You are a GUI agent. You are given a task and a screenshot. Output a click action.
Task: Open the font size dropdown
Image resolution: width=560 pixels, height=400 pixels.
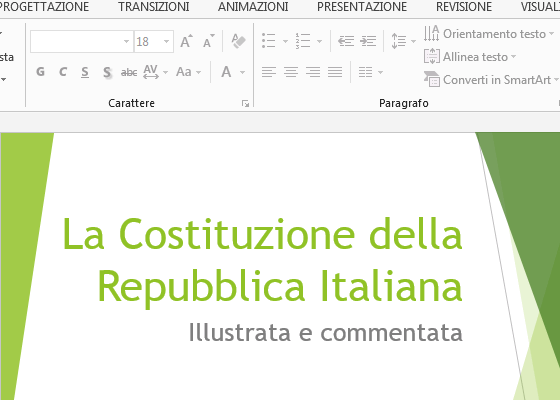tap(166, 41)
